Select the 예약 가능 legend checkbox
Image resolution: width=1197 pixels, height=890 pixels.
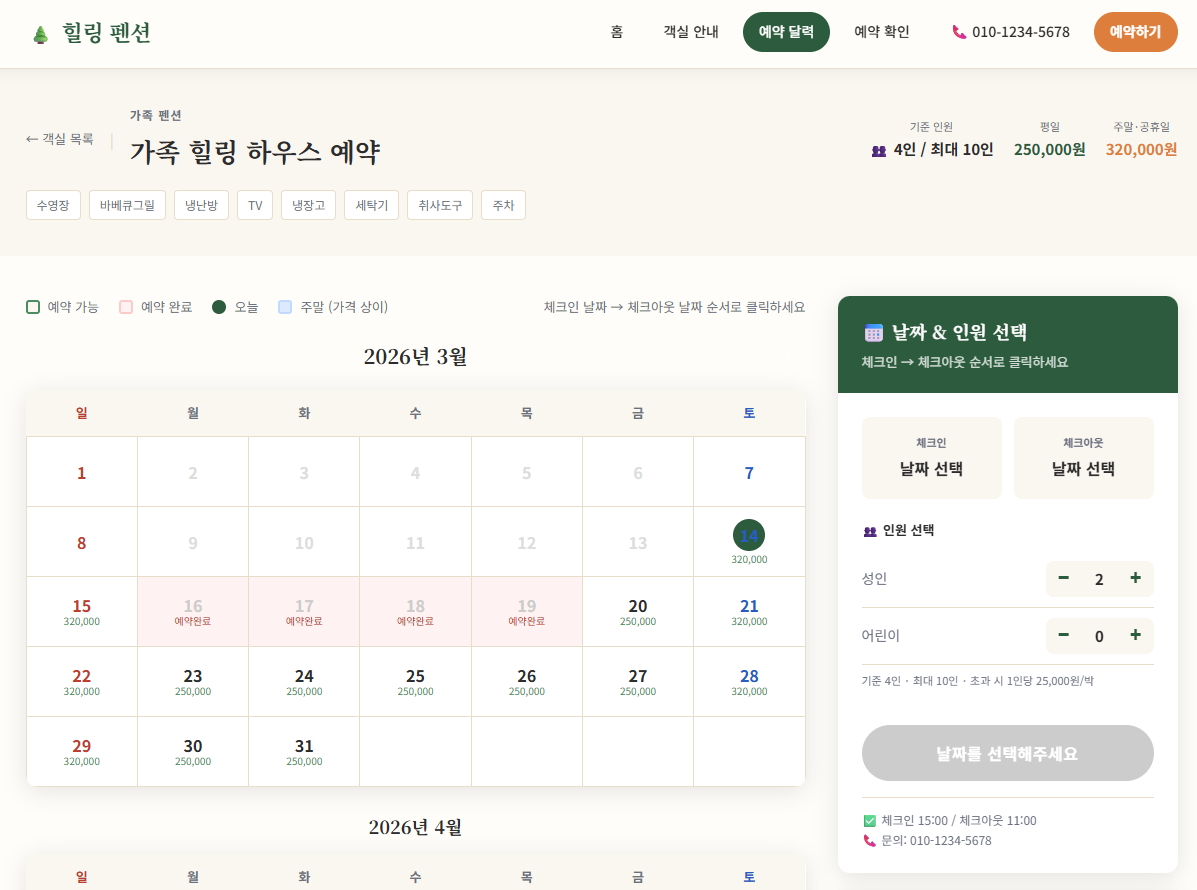[33, 307]
